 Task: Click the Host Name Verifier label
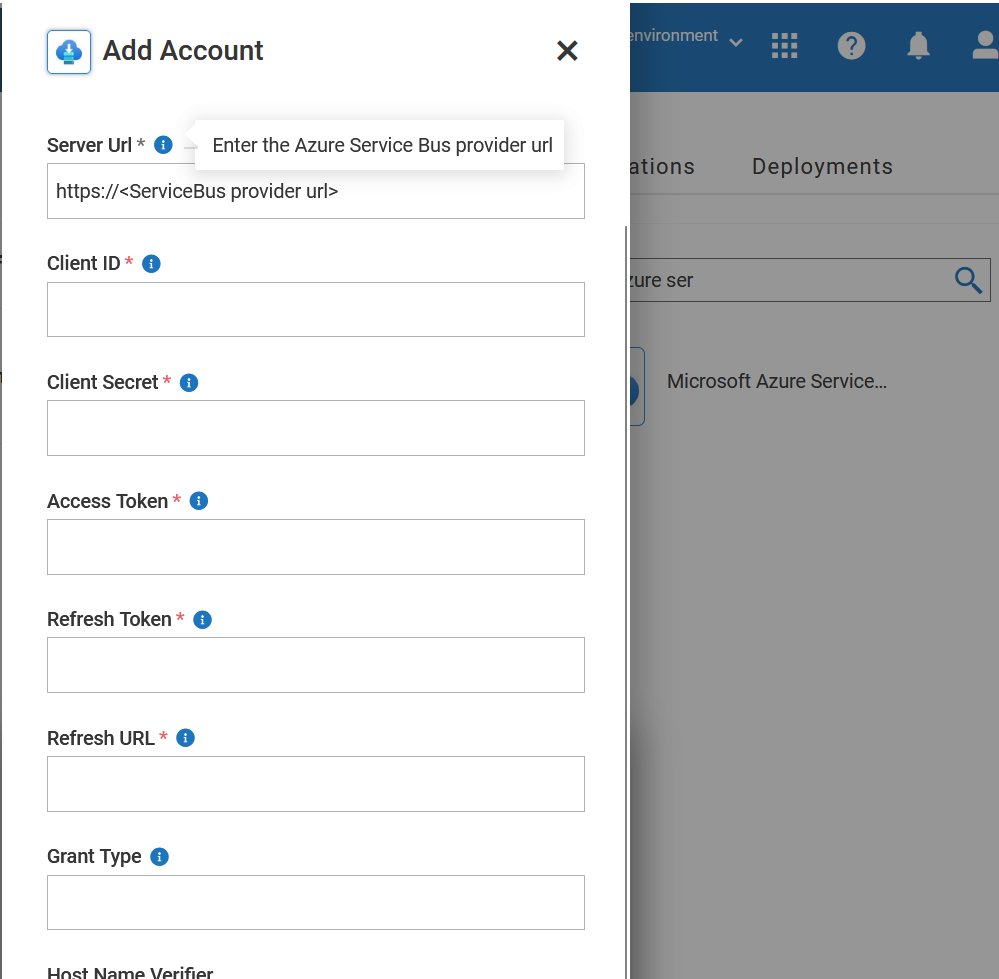130,971
